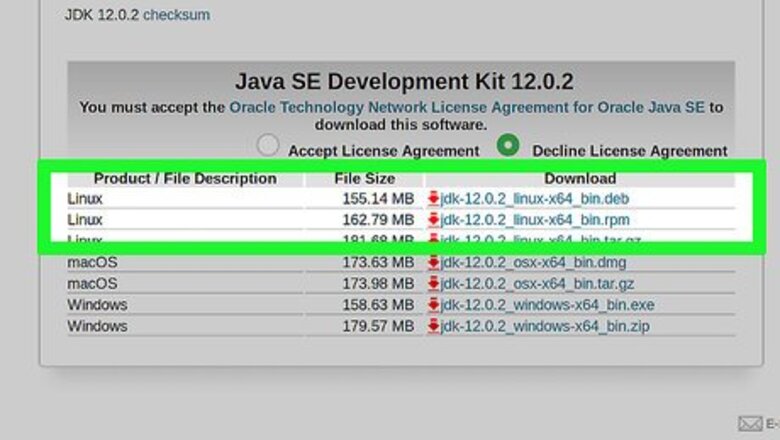Click the macOS label in the 173.63 MB row
This screenshot has width=780, height=440.
92,262
